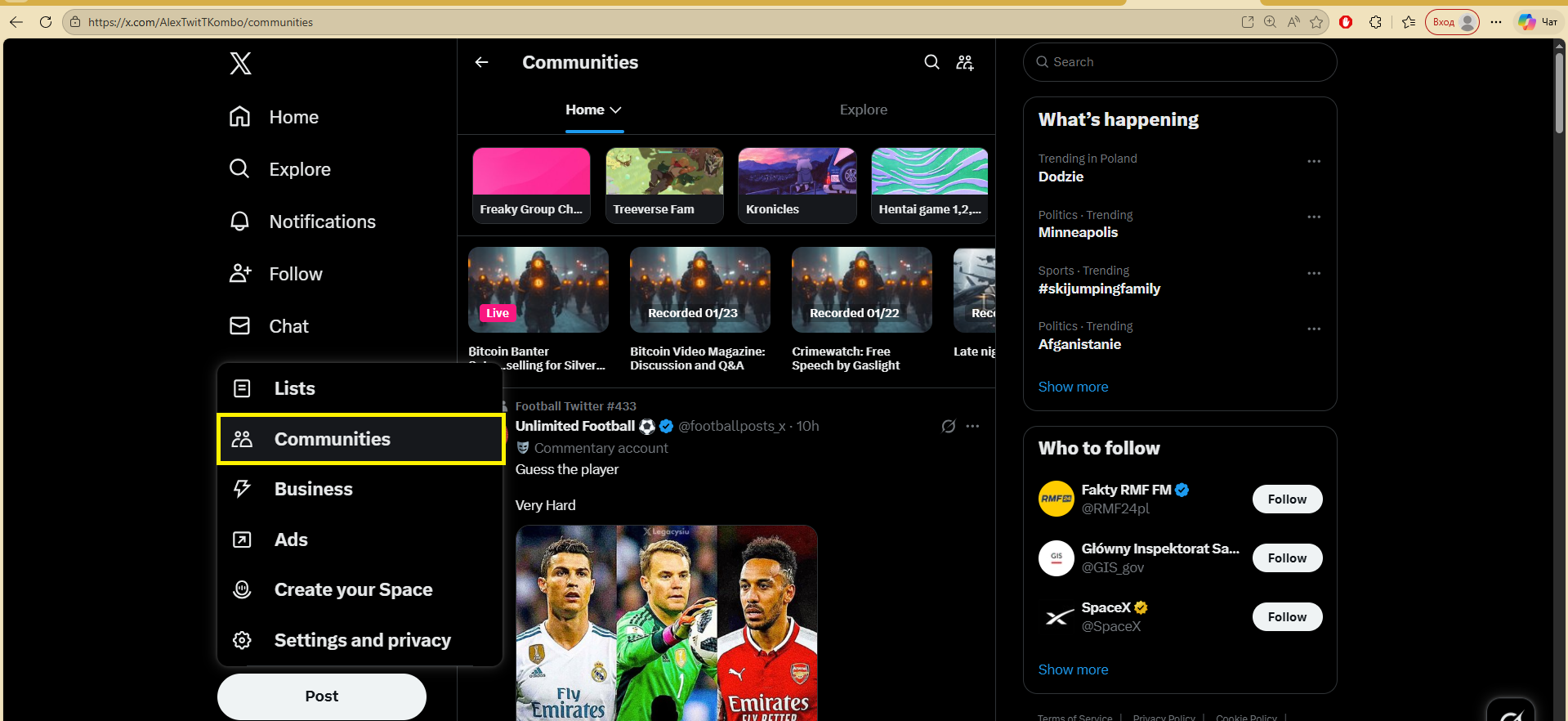This screenshot has height=721, width=1568.
Task: Click the browser Вход profile button
Action: coord(1452,22)
